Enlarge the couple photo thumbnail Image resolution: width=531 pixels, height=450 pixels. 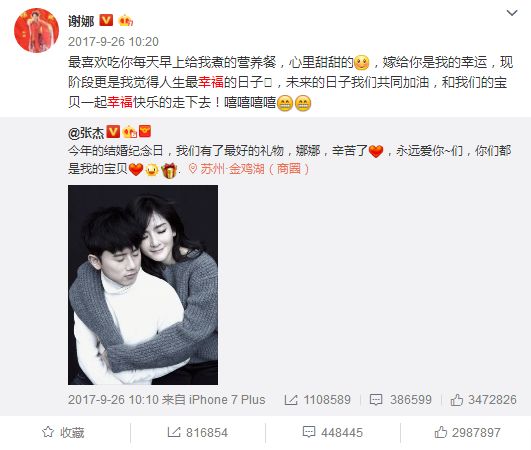pos(143,285)
